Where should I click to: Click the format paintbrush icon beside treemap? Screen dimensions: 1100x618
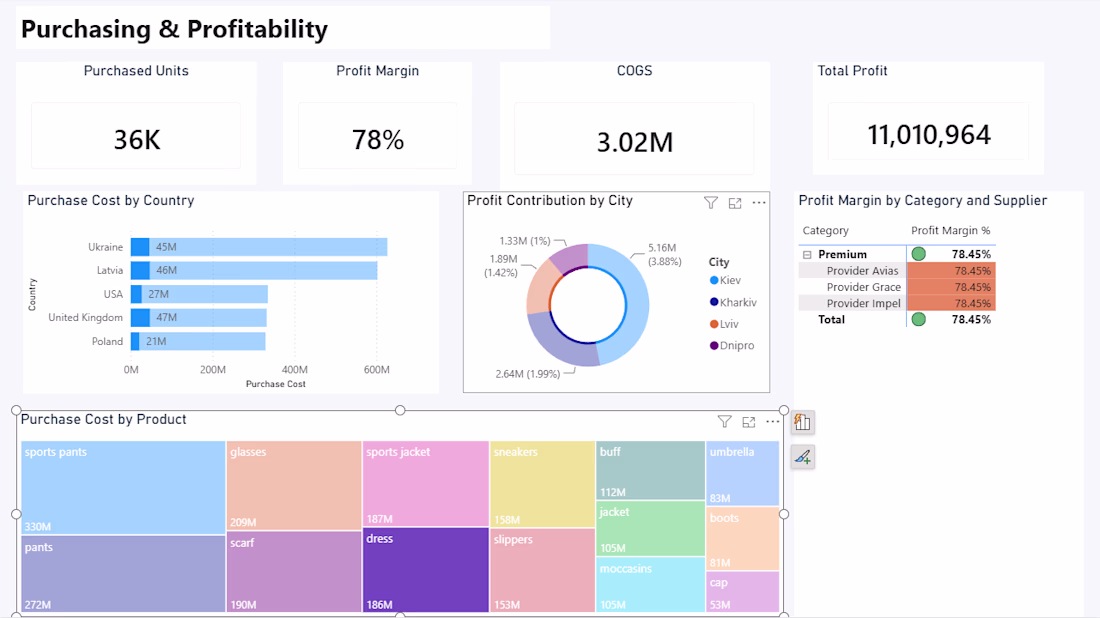(x=803, y=457)
